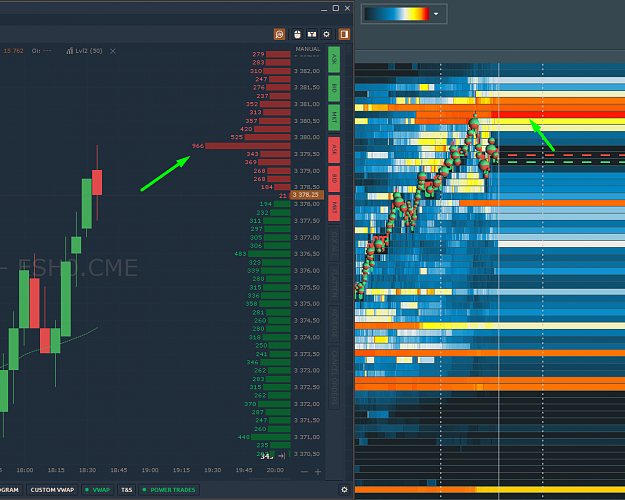625x500 pixels.
Task: Click the 18:30 time axis label
Action: tap(87, 470)
